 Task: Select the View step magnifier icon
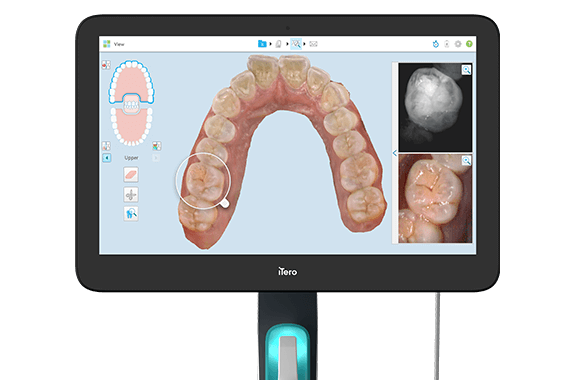(296, 44)
